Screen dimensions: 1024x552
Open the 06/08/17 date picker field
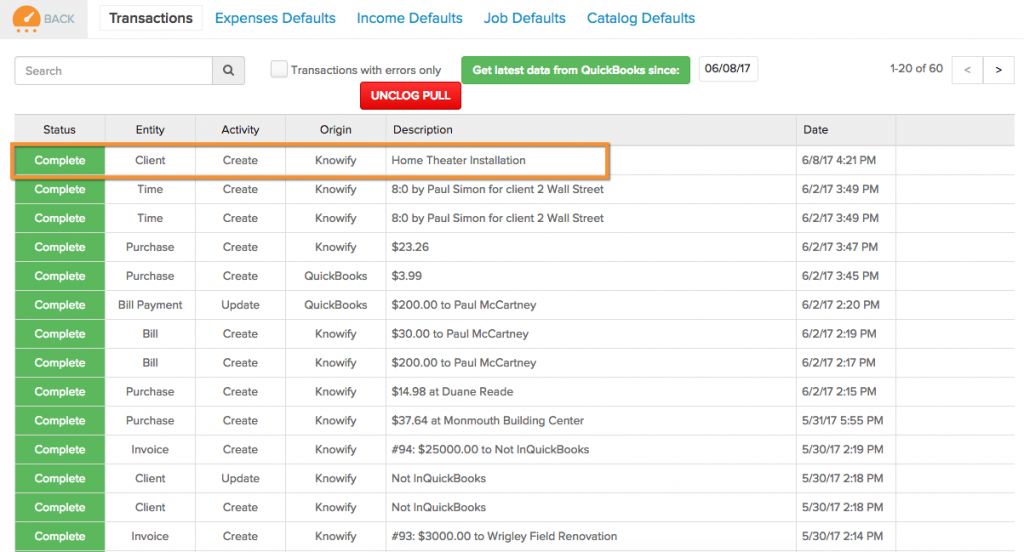click(x=728, y=69)
